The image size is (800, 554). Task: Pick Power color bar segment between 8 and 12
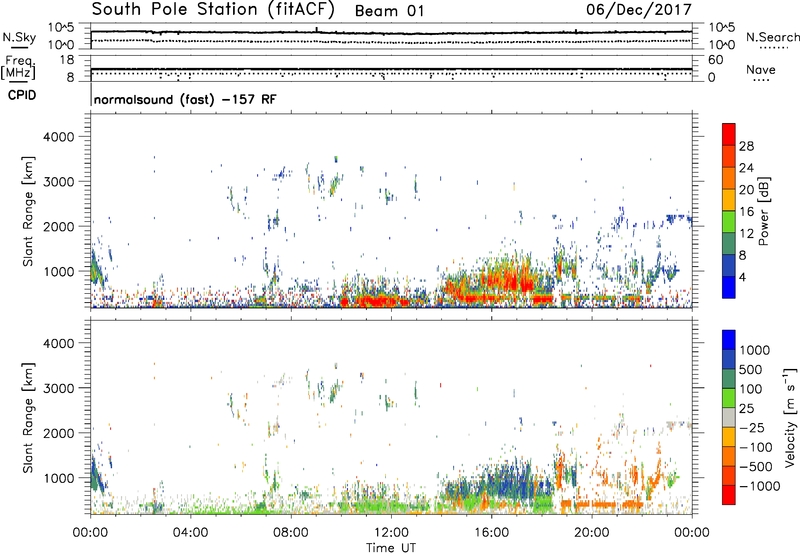pos(729,243)
